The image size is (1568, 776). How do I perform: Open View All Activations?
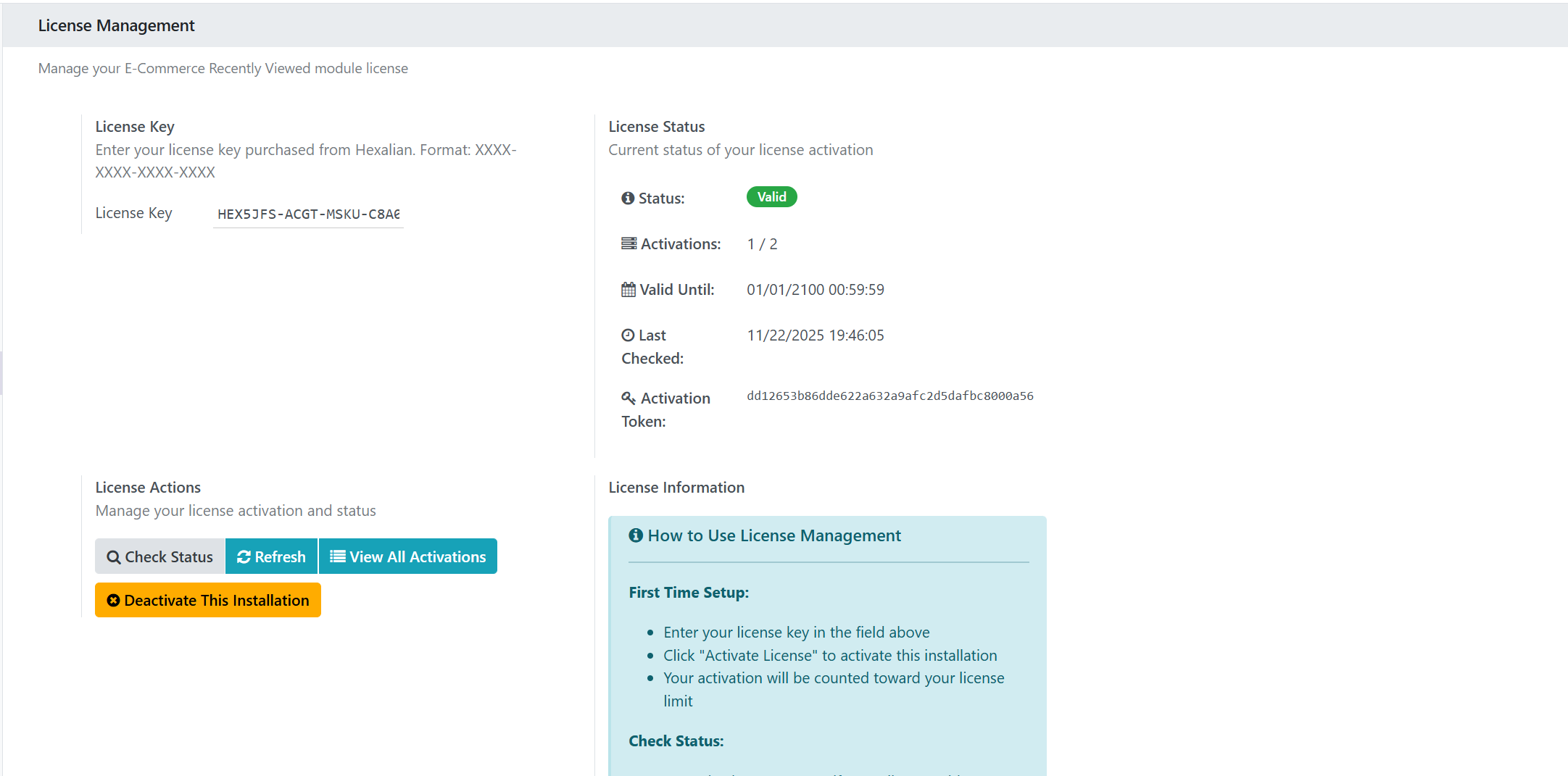408,556
